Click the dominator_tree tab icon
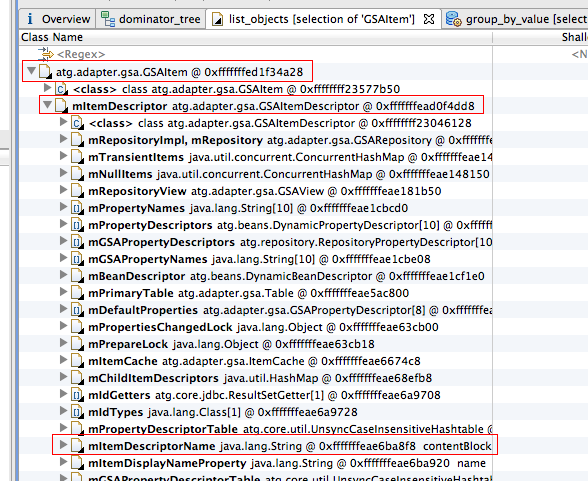Image resolution: width=588 pixels, height=481 pixels. point(108,19)
